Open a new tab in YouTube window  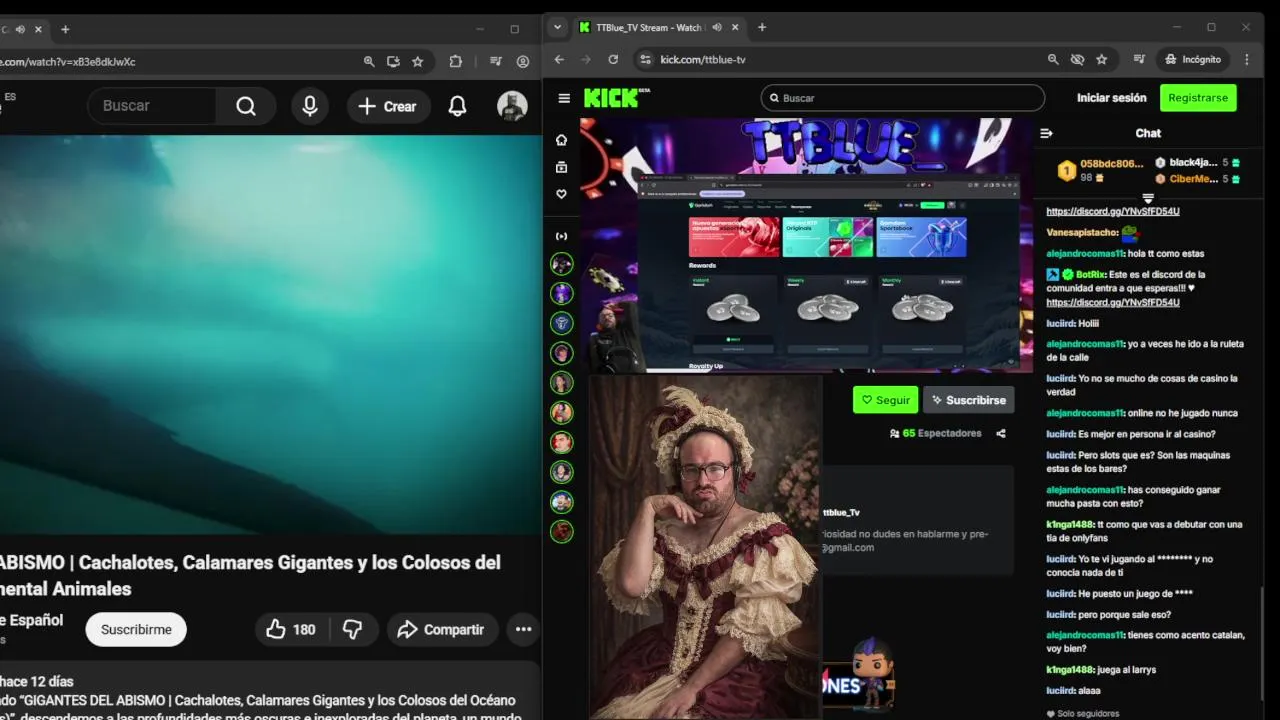[x=65, y=29]
